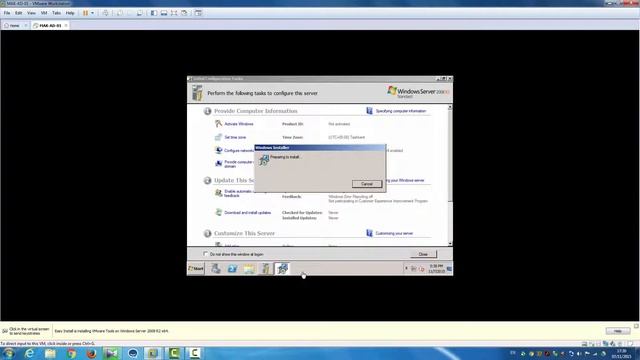640x360 pixels.
Task: Click the manage snapshots toolbar icon
Action: [140, 13]
